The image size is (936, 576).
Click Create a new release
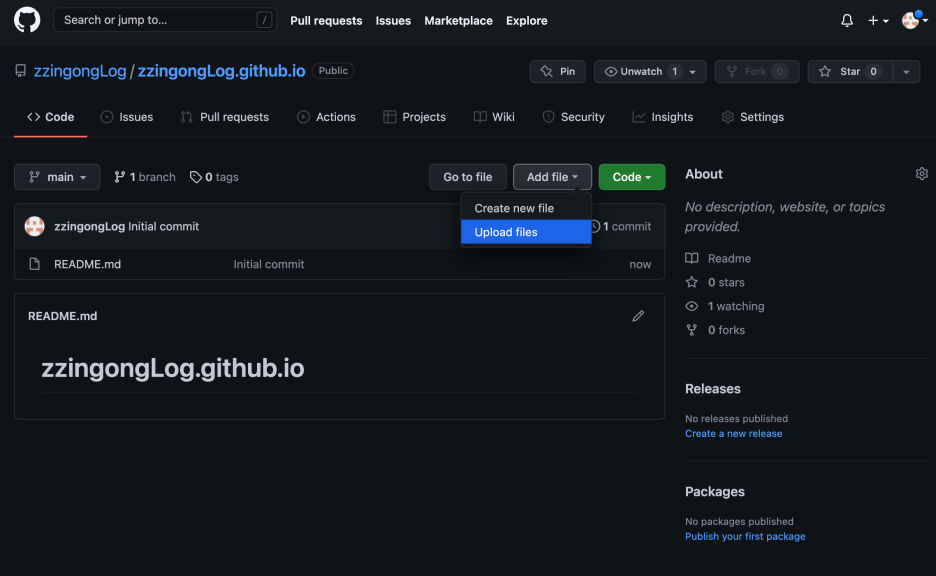[734, 433]
